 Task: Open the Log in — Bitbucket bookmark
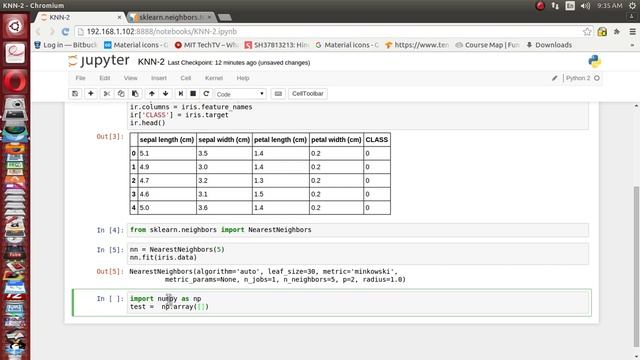point(66,45)
